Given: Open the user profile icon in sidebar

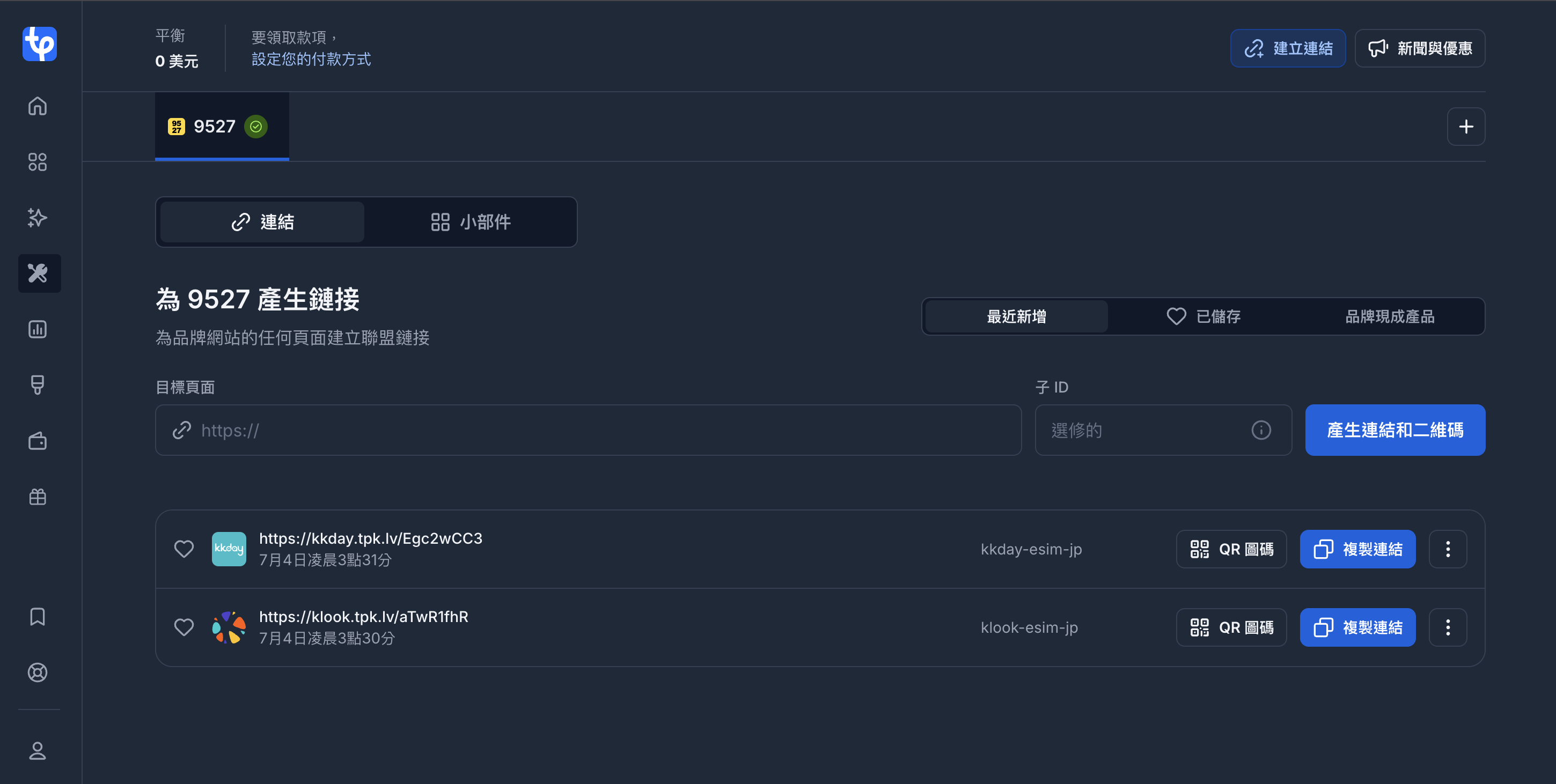Looking at the screenshot, I should coord(38,751).
